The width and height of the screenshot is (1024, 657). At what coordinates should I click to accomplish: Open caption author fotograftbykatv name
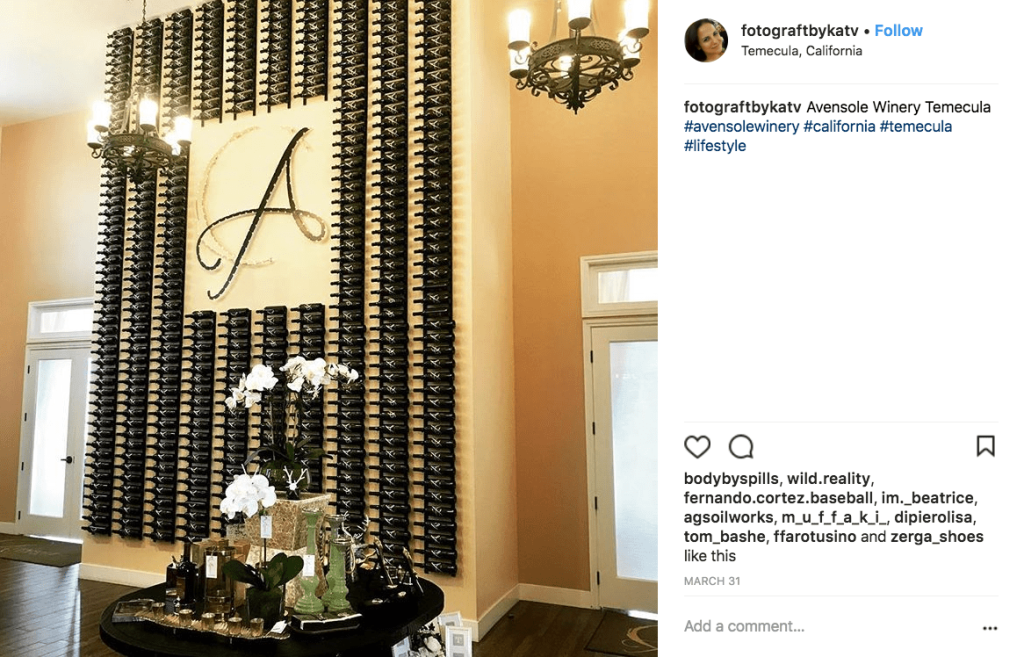click(x=743, y=107)
